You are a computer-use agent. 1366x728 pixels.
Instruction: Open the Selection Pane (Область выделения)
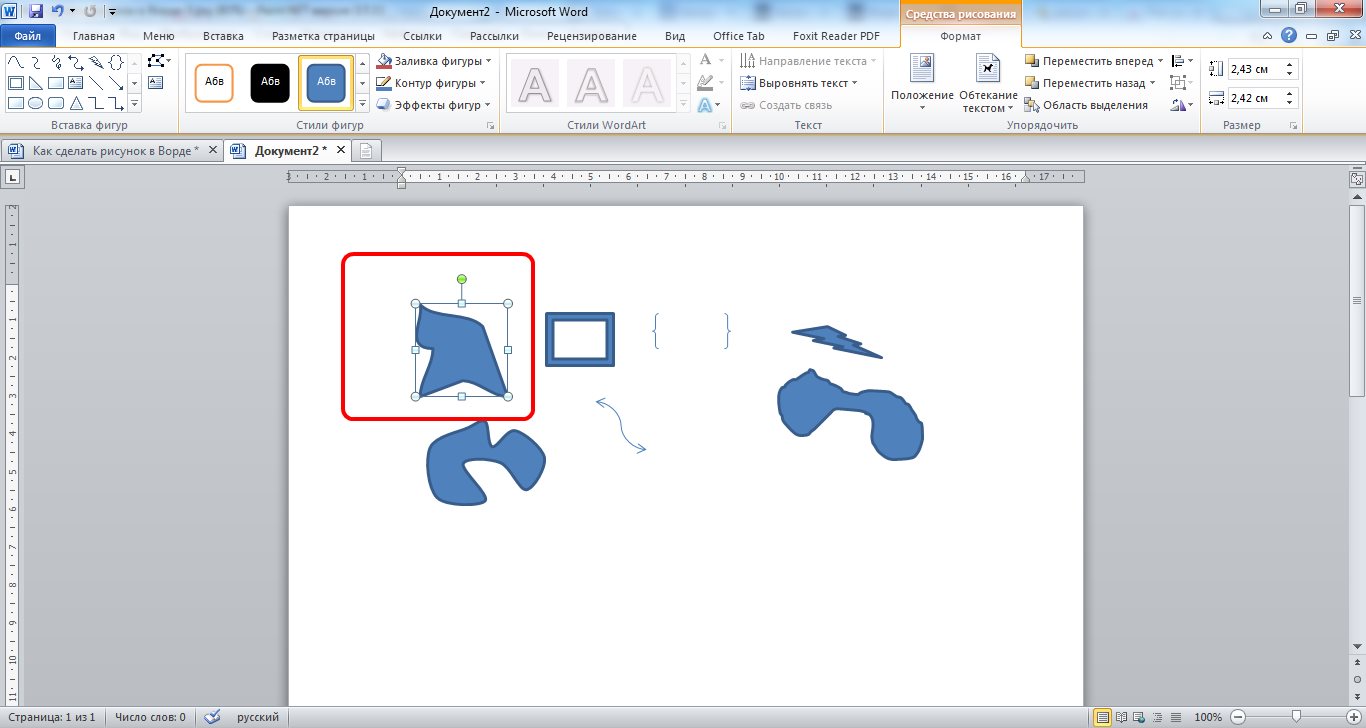pos(1086,105)
